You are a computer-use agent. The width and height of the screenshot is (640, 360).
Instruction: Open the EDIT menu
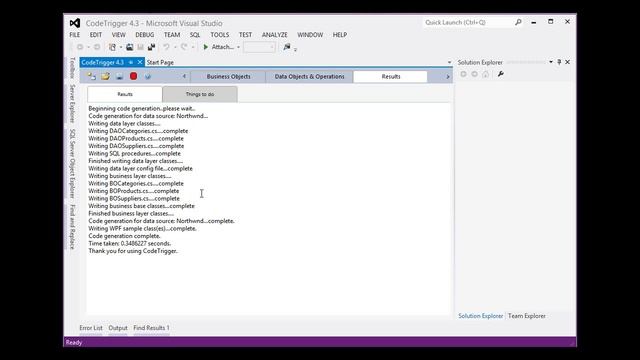point(96,35)
